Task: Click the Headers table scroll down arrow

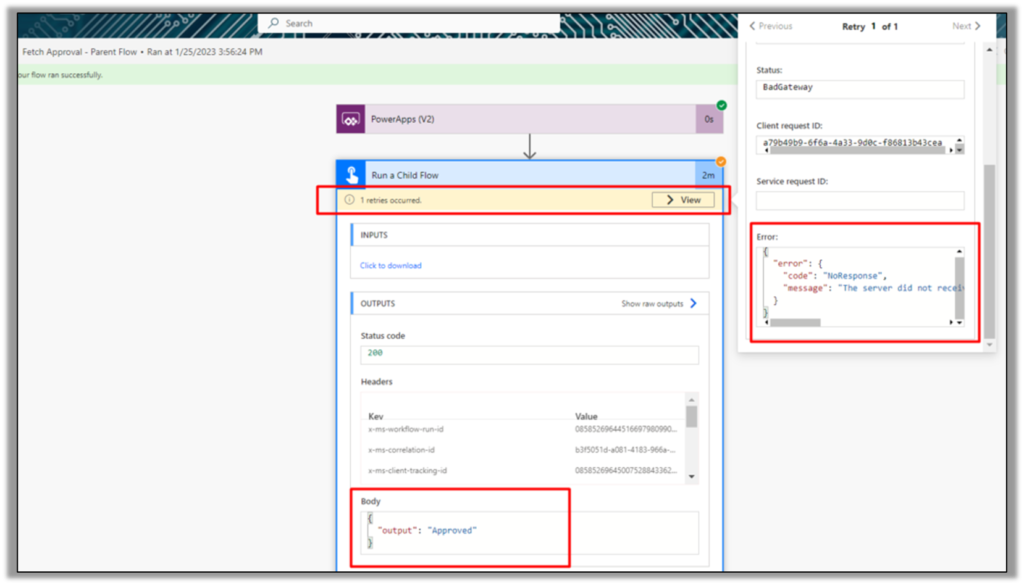Action: tap(692, 477)
